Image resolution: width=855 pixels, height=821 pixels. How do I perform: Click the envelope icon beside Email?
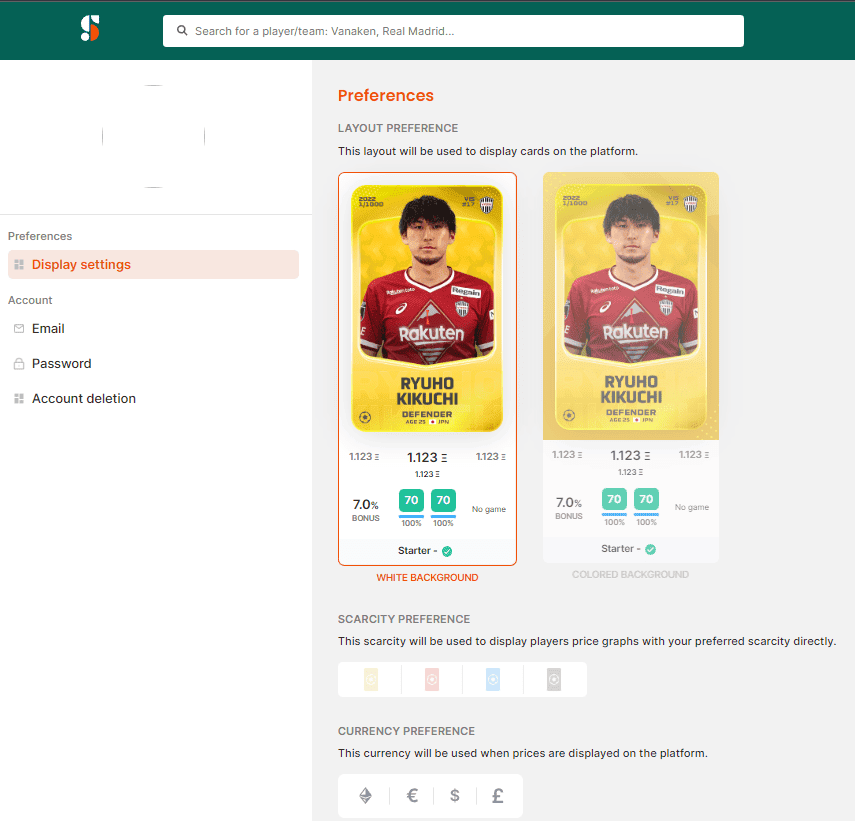pos(20,328)
